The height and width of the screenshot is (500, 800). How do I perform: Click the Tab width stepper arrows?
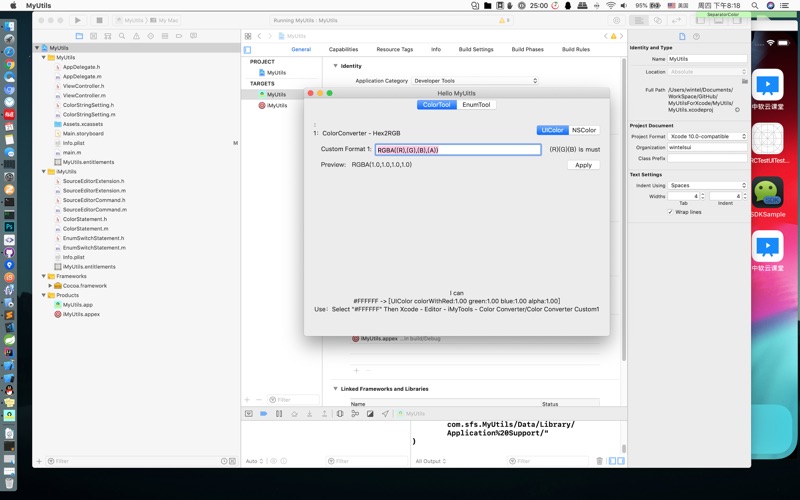703,196
